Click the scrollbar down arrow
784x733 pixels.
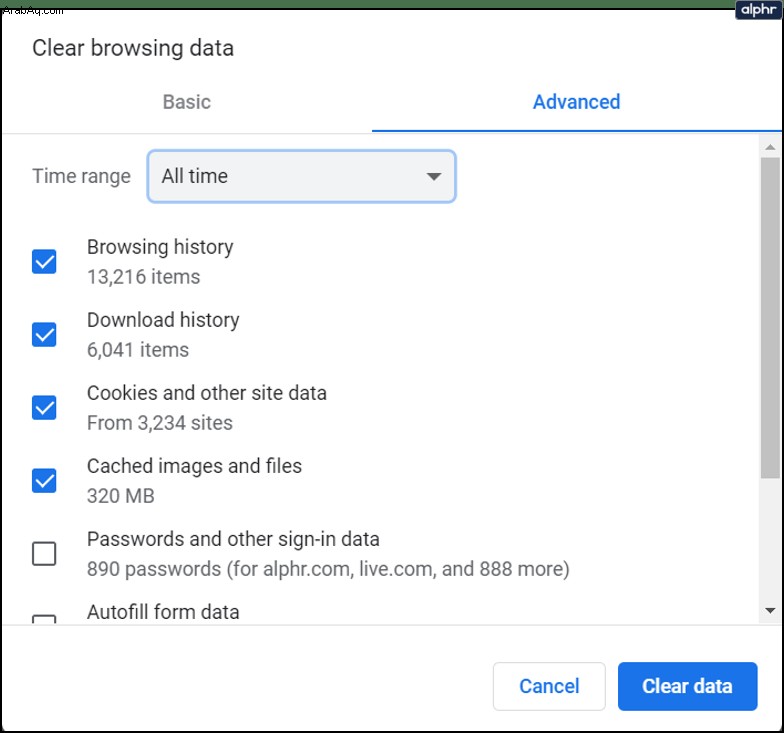[x=770, y=610]
